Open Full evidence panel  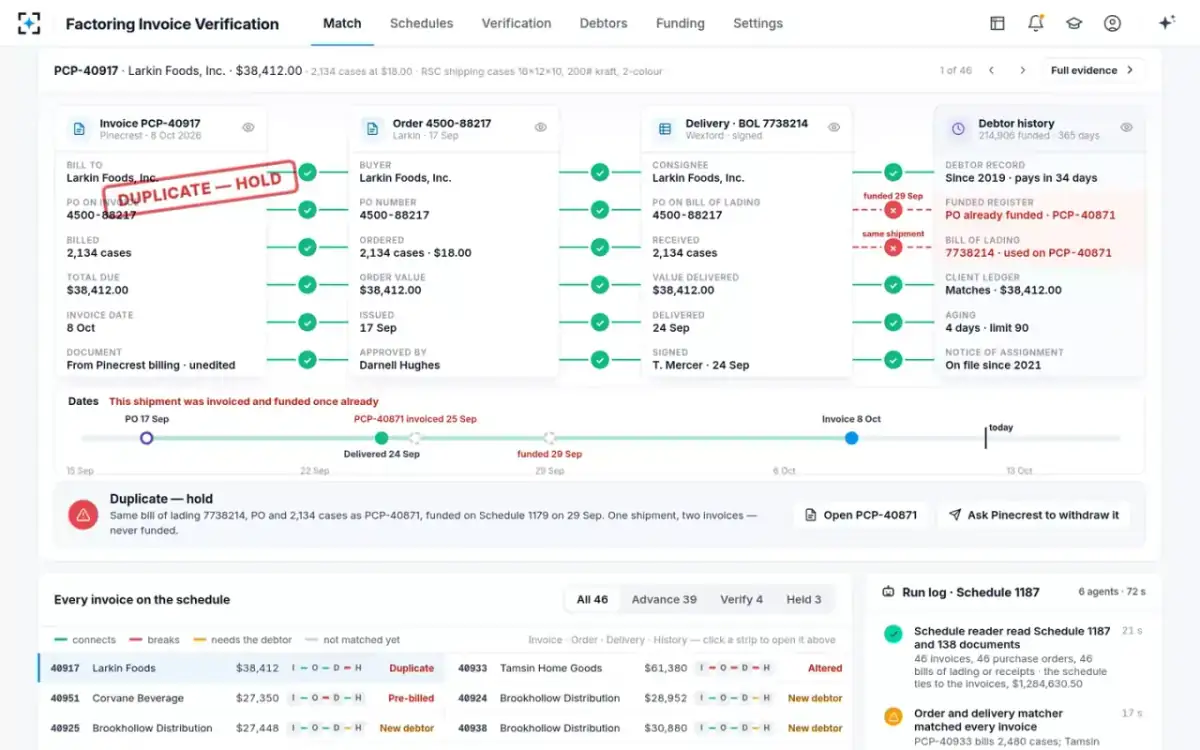[x=1093, y=70]
